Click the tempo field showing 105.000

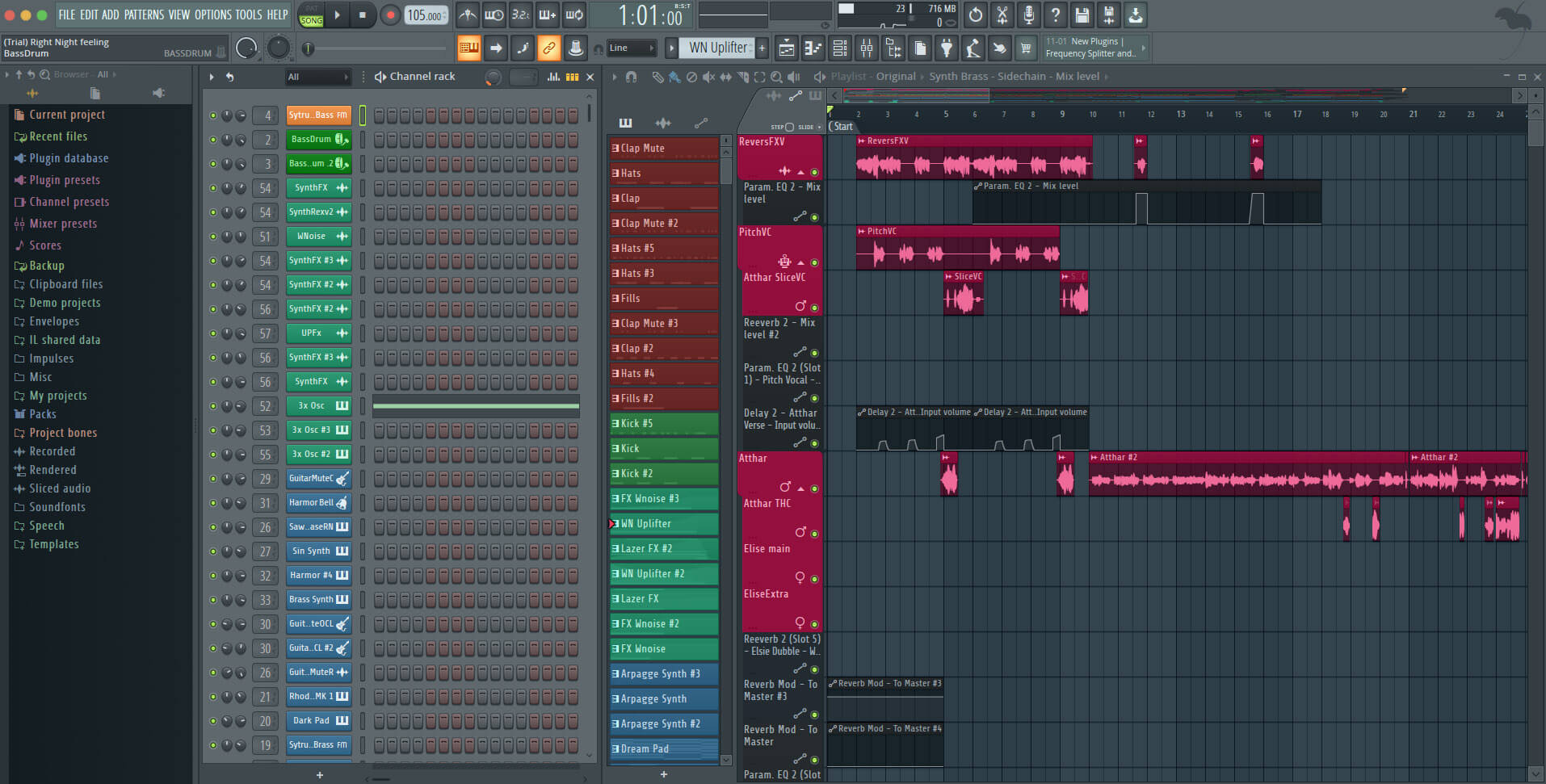click(x=426, y=15)
